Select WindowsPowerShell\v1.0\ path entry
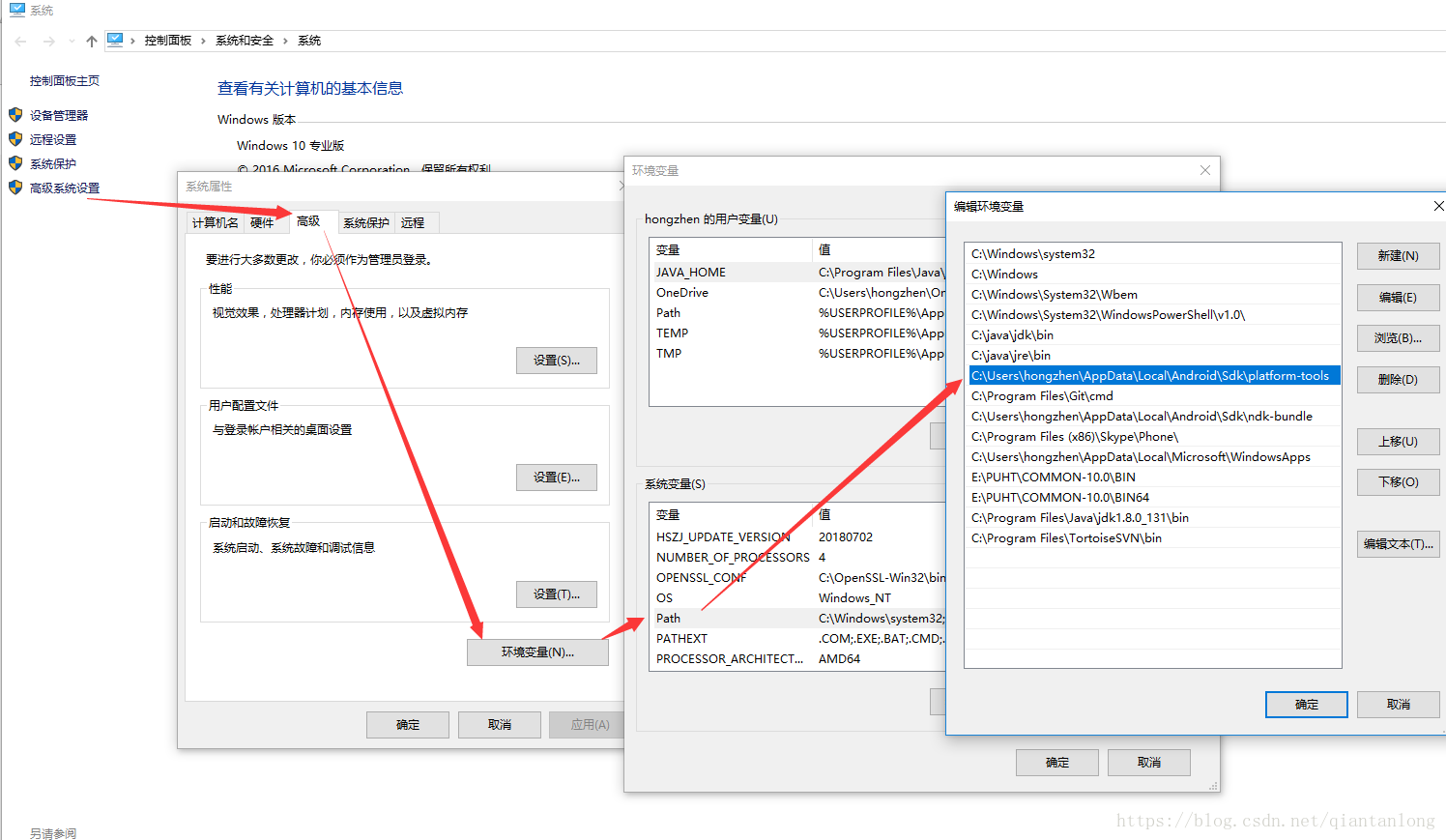 point(1153,315)
